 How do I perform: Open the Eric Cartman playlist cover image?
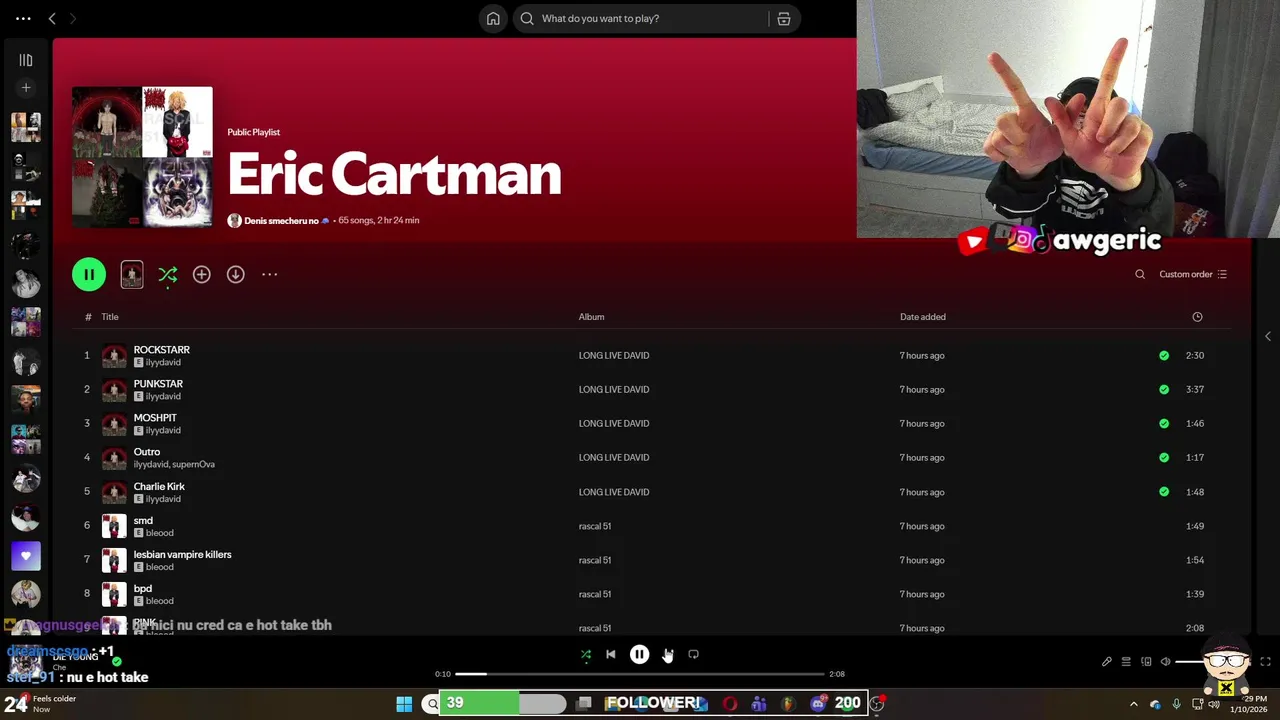pos(142,157)
